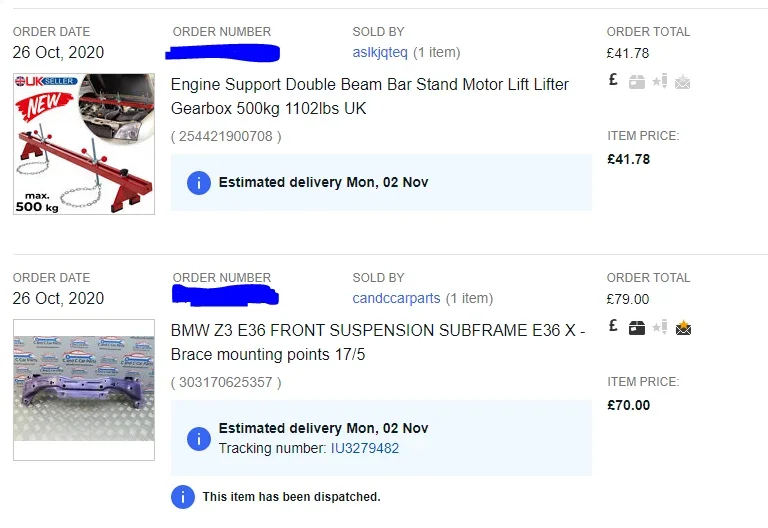Click the feedback received envelope icon for first order
The image size is (768, 528).
[x=682, y=82]
